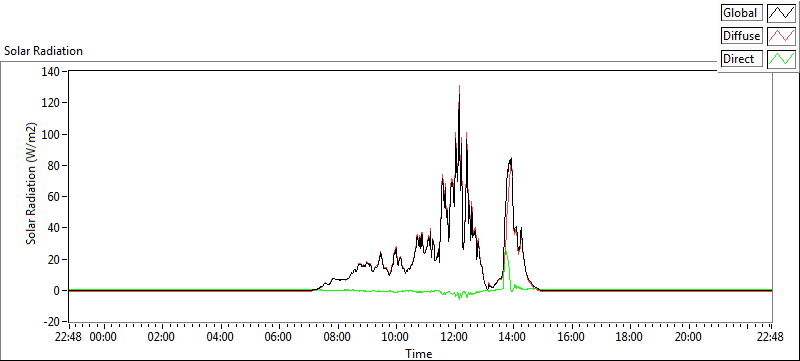Select the 120 y-axis value

[x=51, y=103]
